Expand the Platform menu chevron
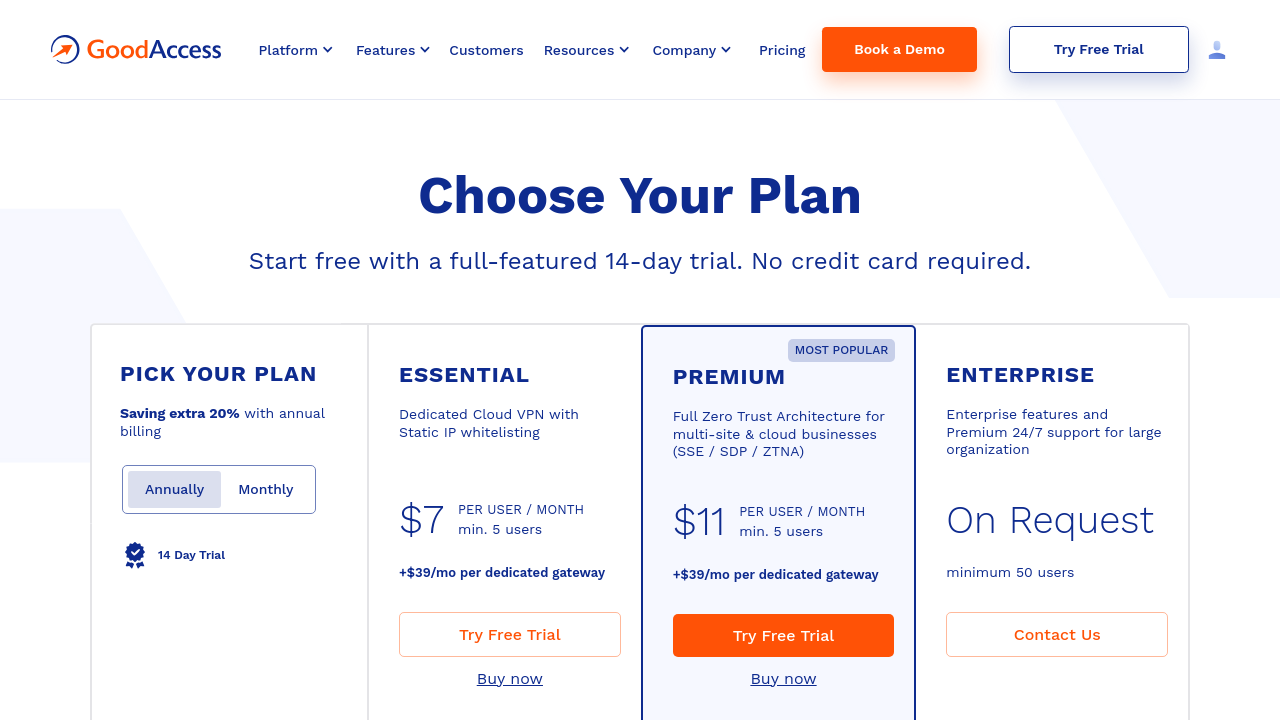This screenshot has width=1280, height=720. pos(328,50)
